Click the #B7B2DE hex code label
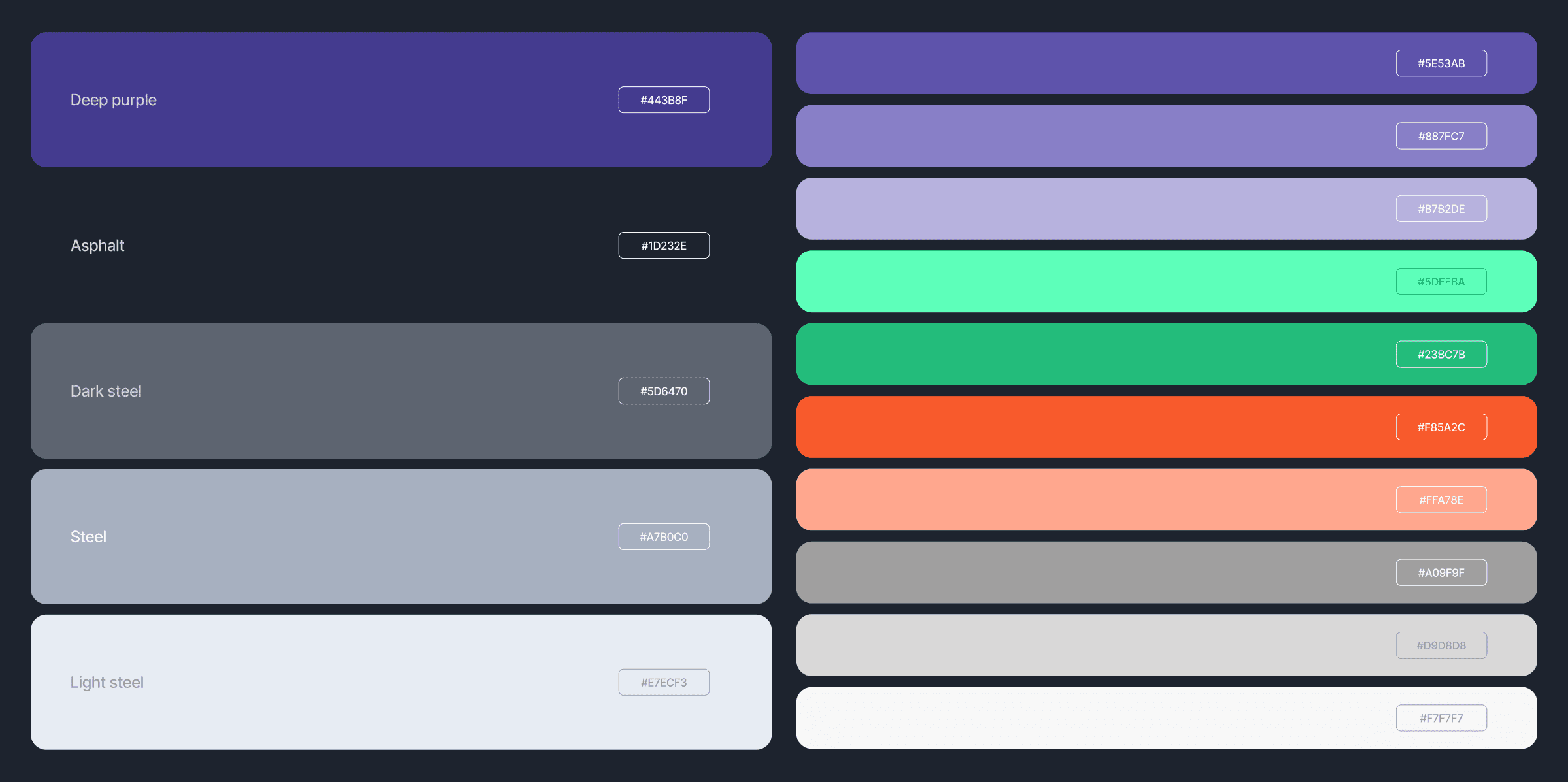The height and width of the screenshot is (782, 1568). 1441,208
